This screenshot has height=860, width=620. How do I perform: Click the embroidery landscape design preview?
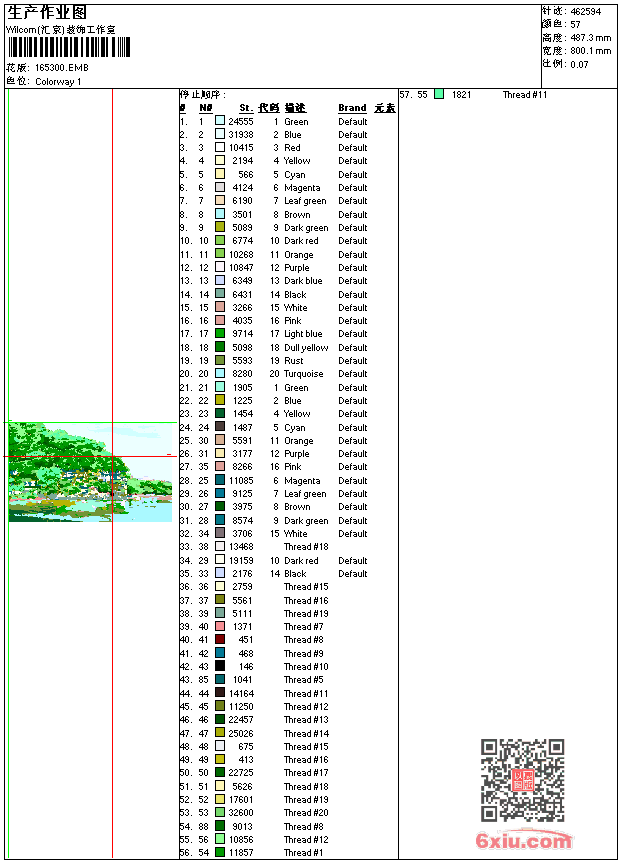coord(91,472)
